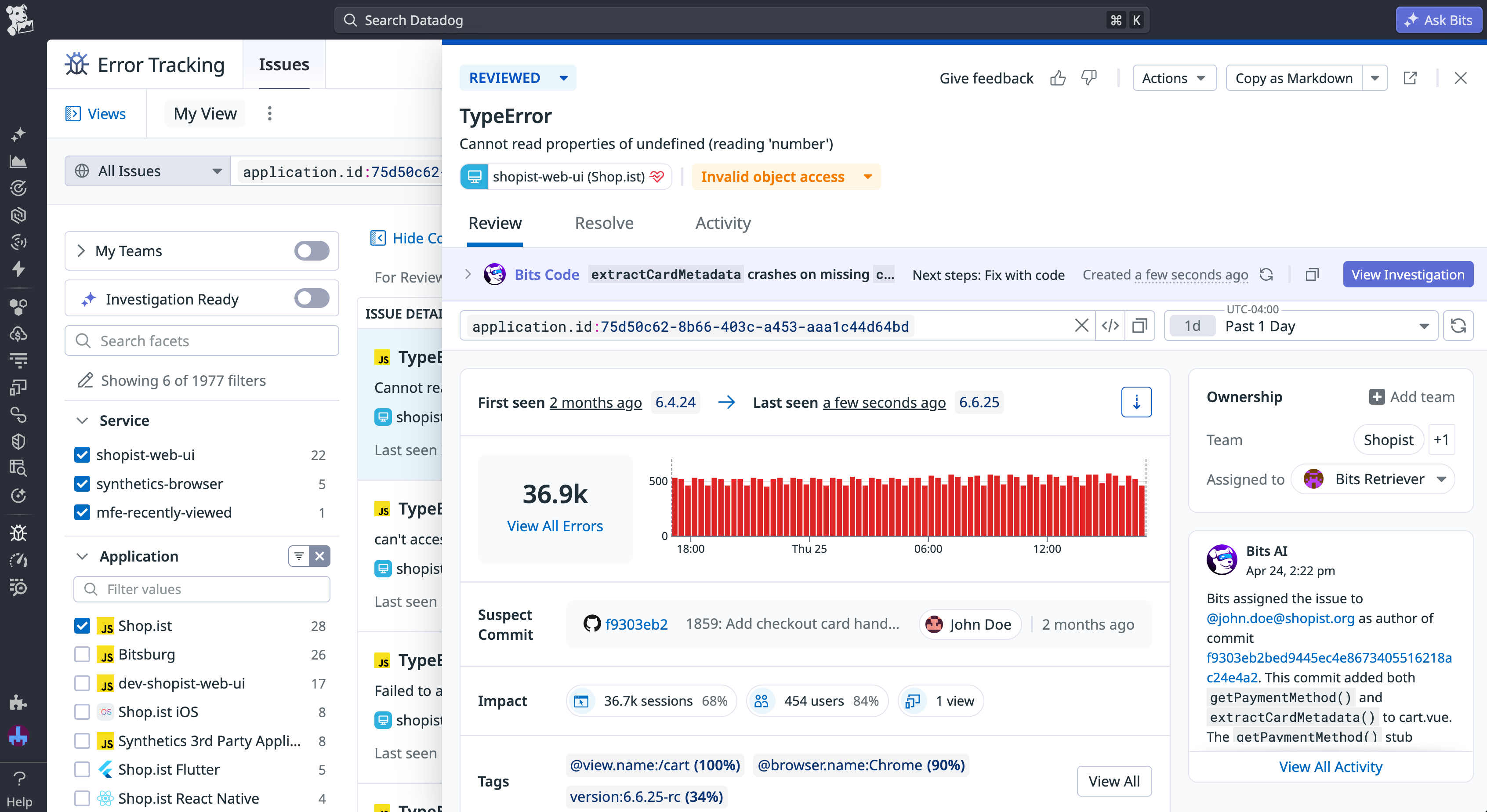Click the Search facets field
Viewport: 1487px width, 812px height.
(x=201, y=341)
